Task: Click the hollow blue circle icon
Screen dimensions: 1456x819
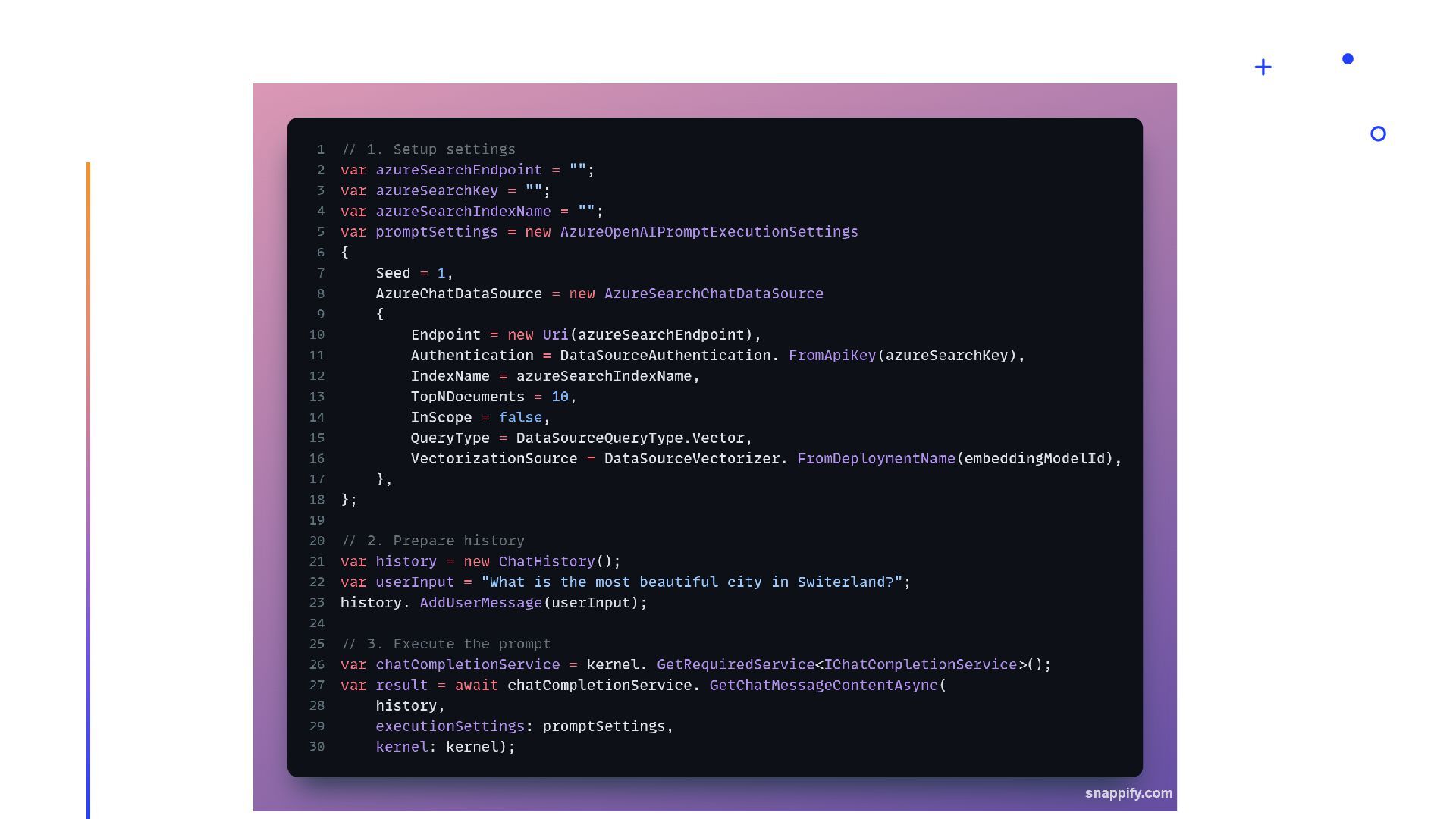Action: 1378,134
